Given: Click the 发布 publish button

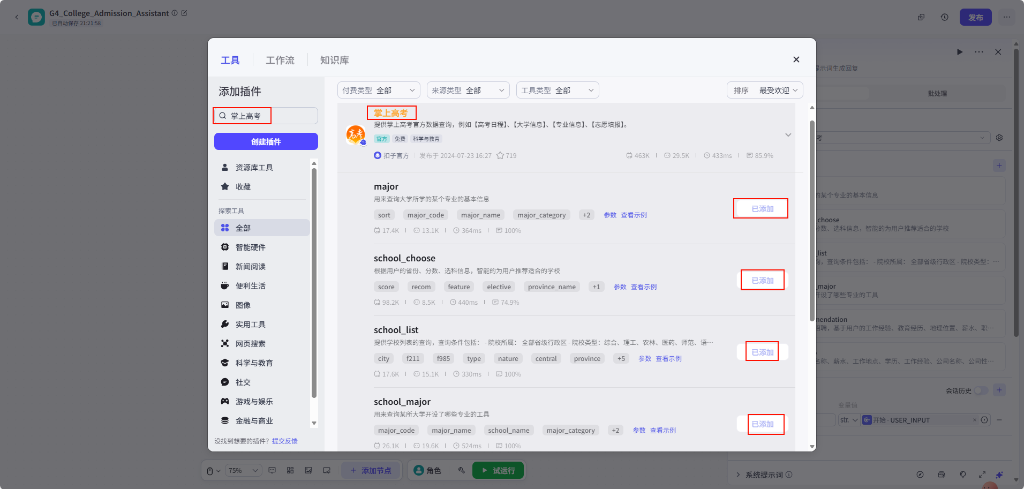Looking at the screenshot, I should pos(976,18).
